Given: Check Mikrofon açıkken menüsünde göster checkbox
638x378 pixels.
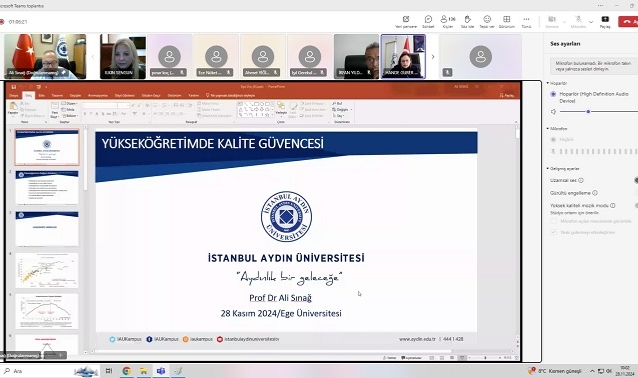Looking at the screenshot, I should (553, 221).
